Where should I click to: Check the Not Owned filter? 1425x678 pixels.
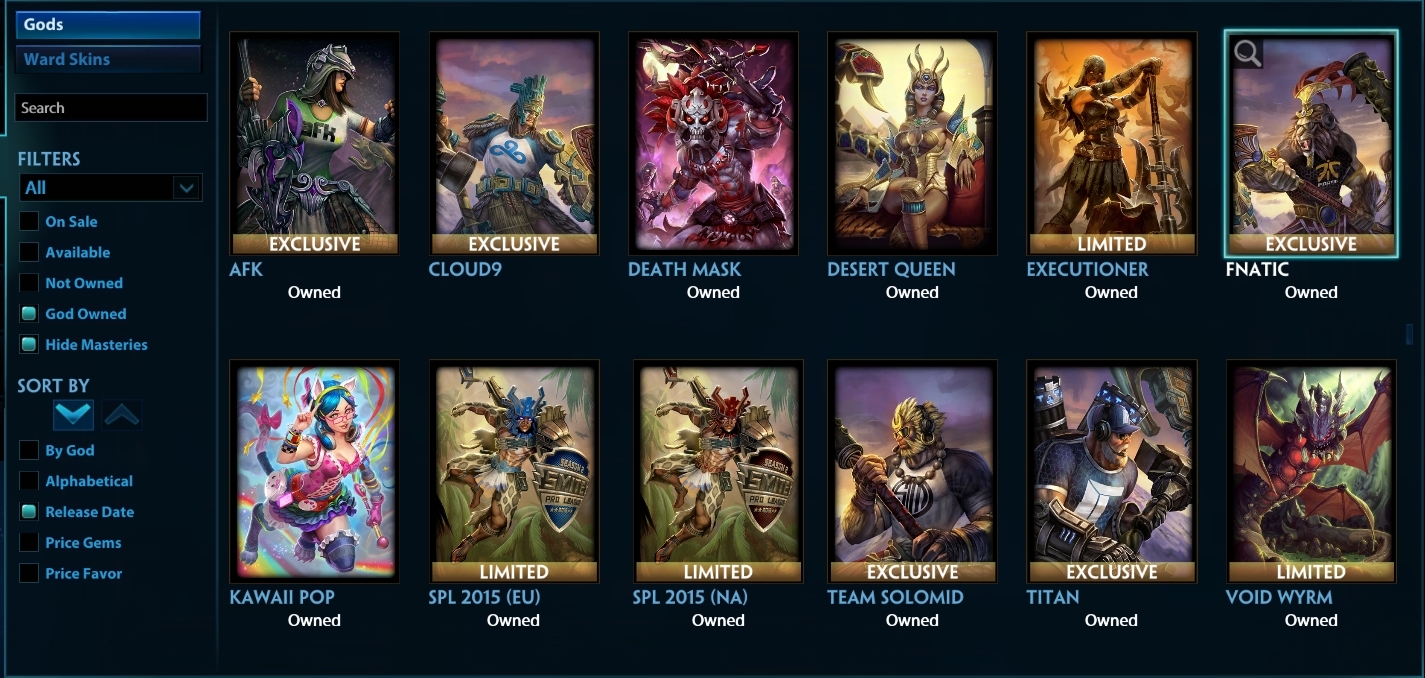tap(30, 283)
